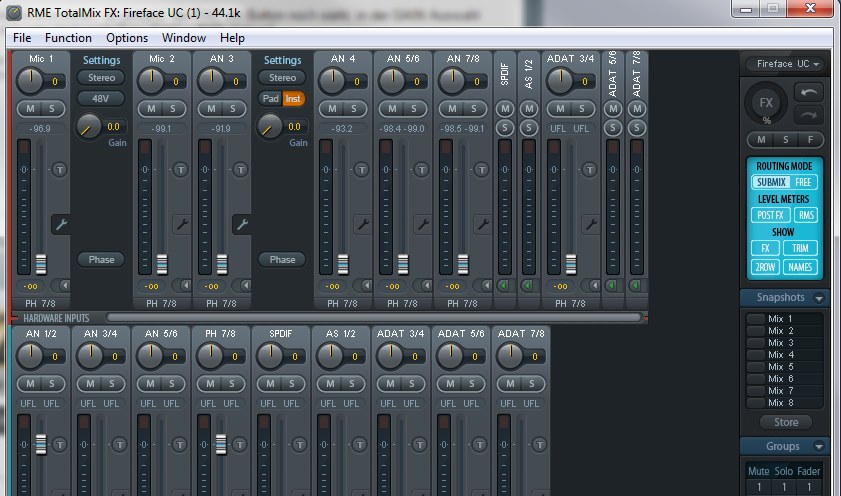The width and height of the screenshot is (841, 496).
Task: Open settings wrench on ADAT 3/4 input channel
Action: (591, 224)
